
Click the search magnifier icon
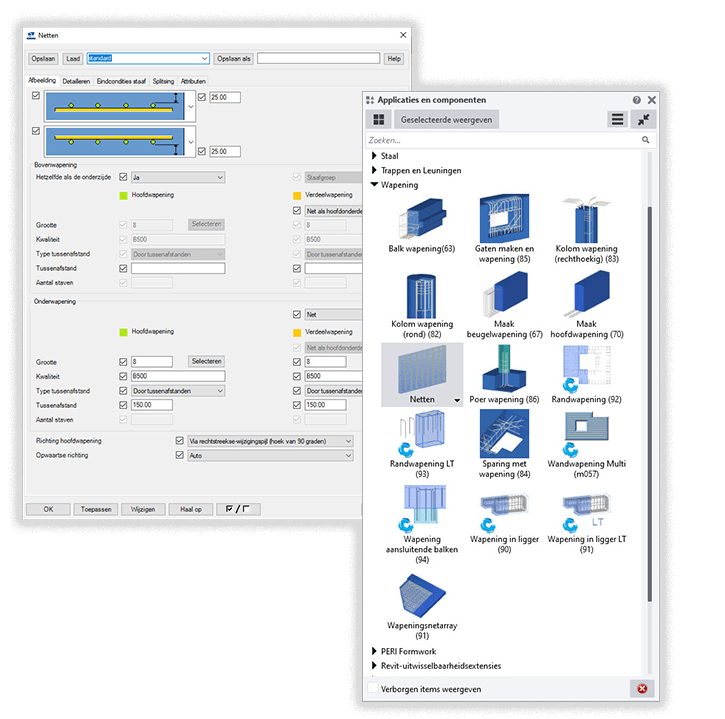tap(645, 140)
